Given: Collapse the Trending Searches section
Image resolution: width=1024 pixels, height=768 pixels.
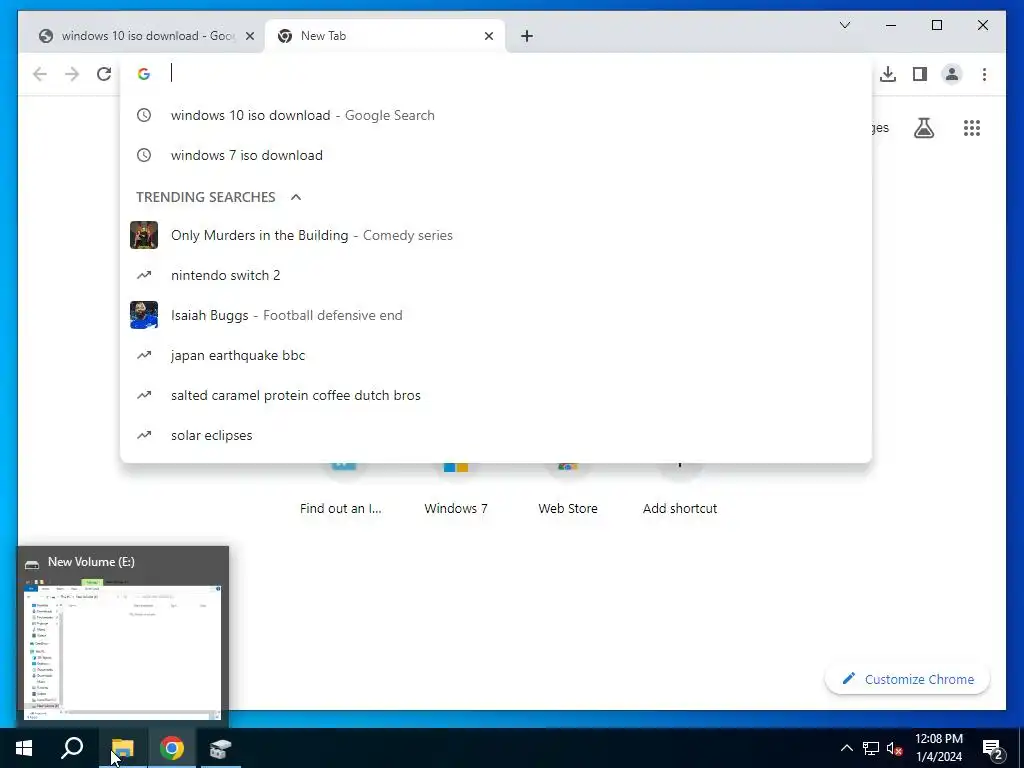Looking at the screenshot, I should coord(296,197).
